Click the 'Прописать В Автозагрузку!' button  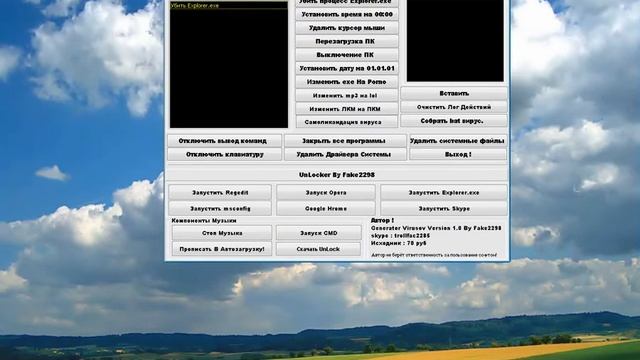point(222,249)
